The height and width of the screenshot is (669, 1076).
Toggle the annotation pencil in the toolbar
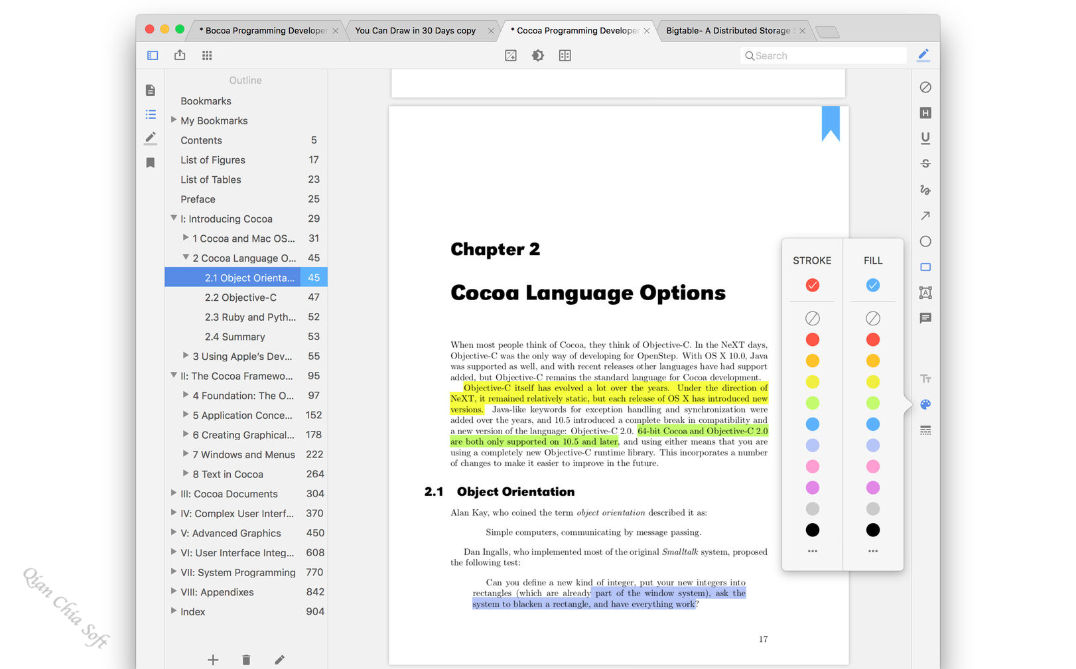click(924, 55)
